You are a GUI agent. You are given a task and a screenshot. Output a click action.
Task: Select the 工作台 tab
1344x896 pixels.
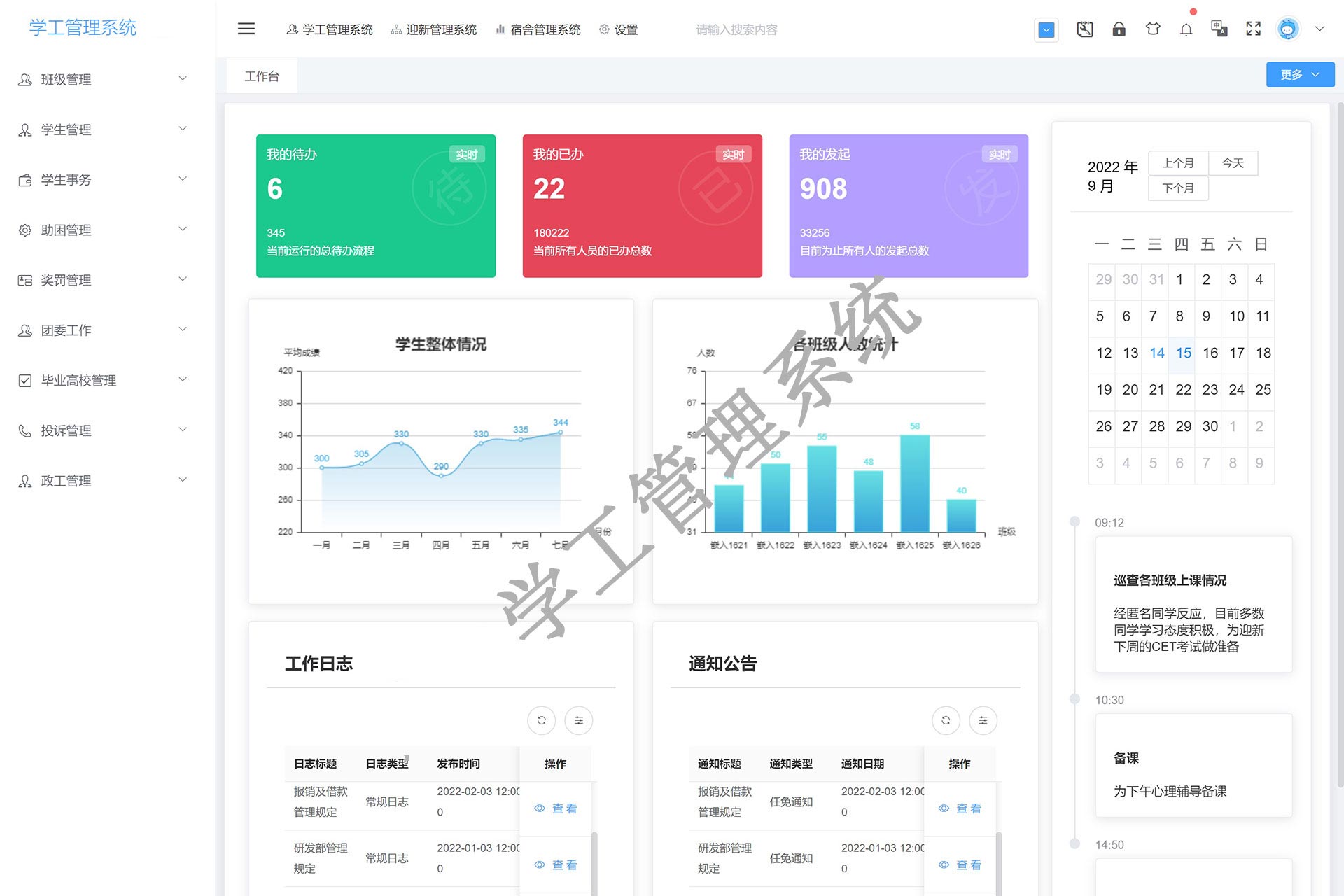tap(262, 76)
